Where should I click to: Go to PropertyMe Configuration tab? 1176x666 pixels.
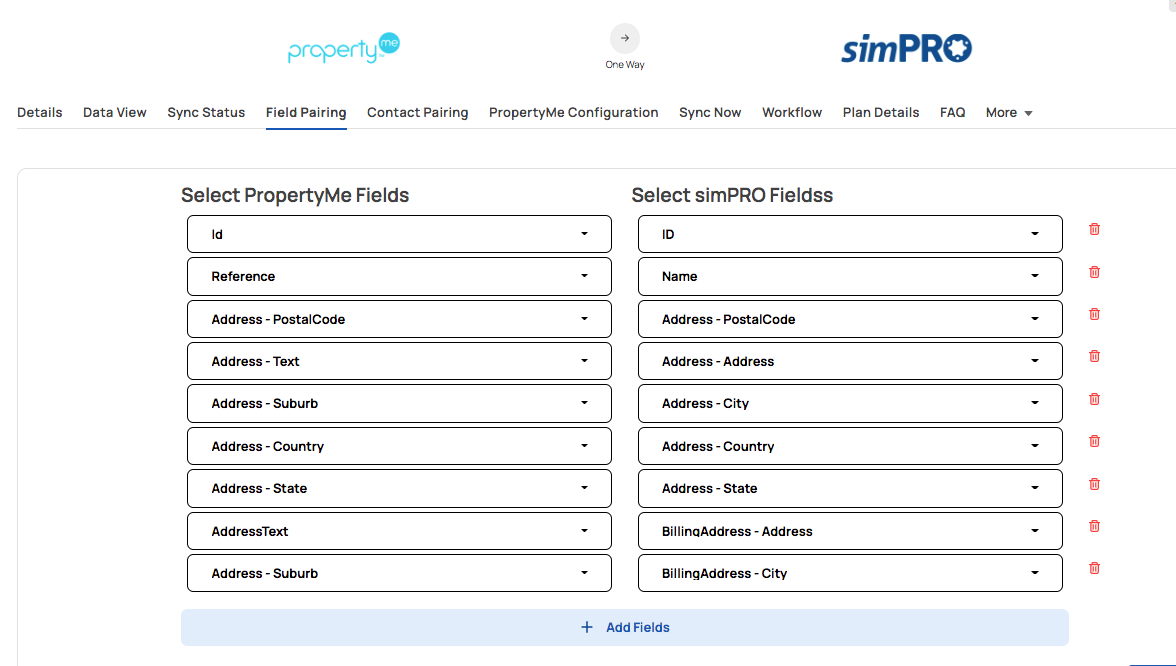tap(573, 113)
